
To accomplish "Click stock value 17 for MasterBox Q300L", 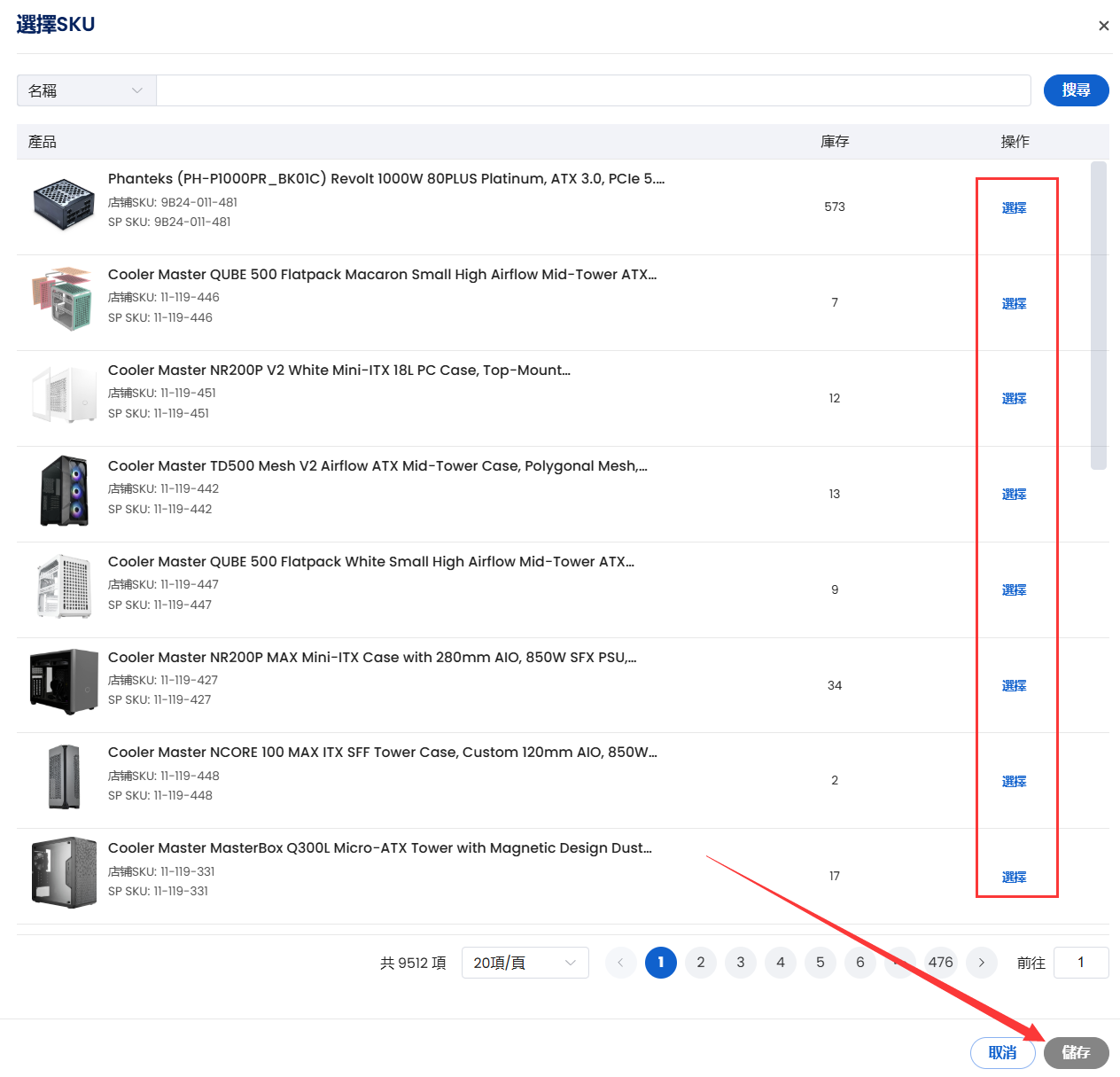I will 835,876.
